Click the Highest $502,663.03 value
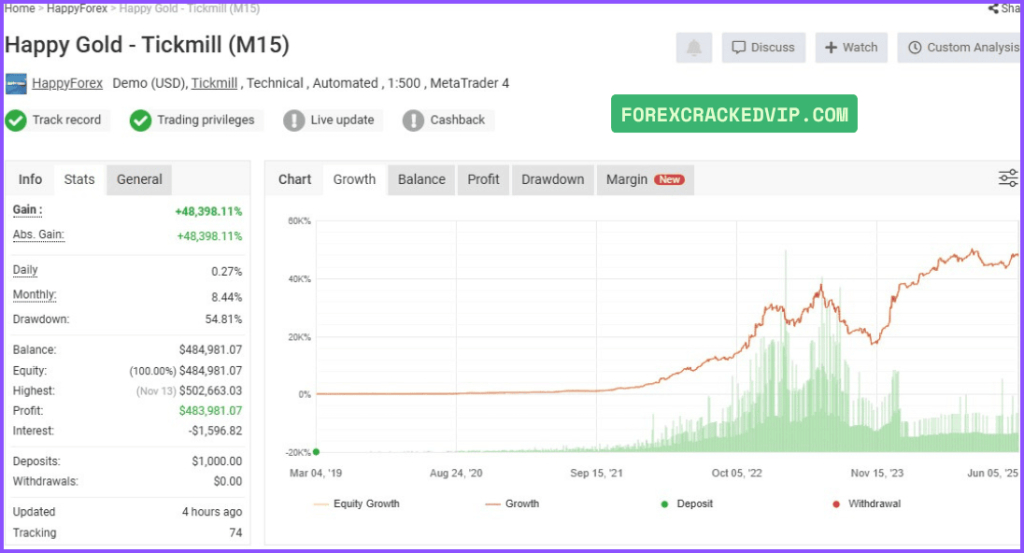Screen dimensions: 1024x553 click(210, 390)
